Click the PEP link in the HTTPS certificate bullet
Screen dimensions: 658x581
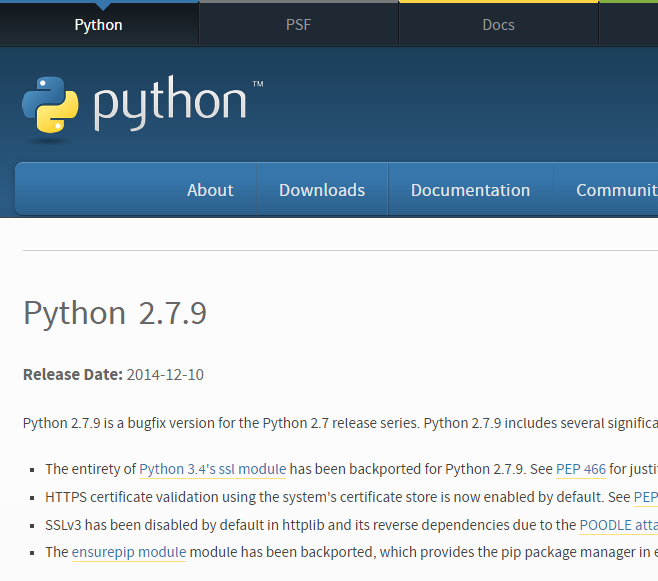point(645,496)
